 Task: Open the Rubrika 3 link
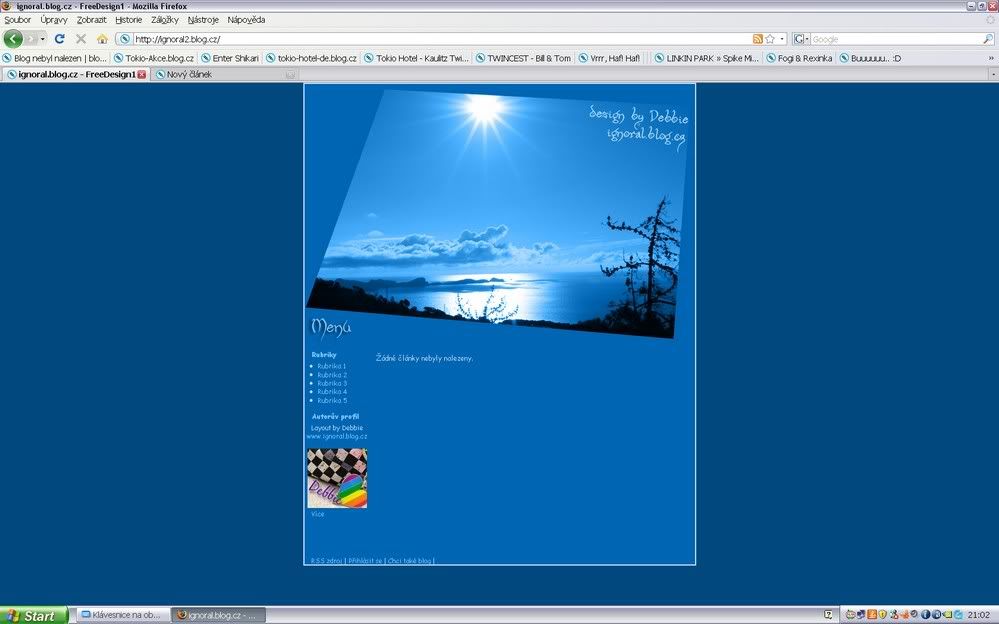[x=332, y=383]
